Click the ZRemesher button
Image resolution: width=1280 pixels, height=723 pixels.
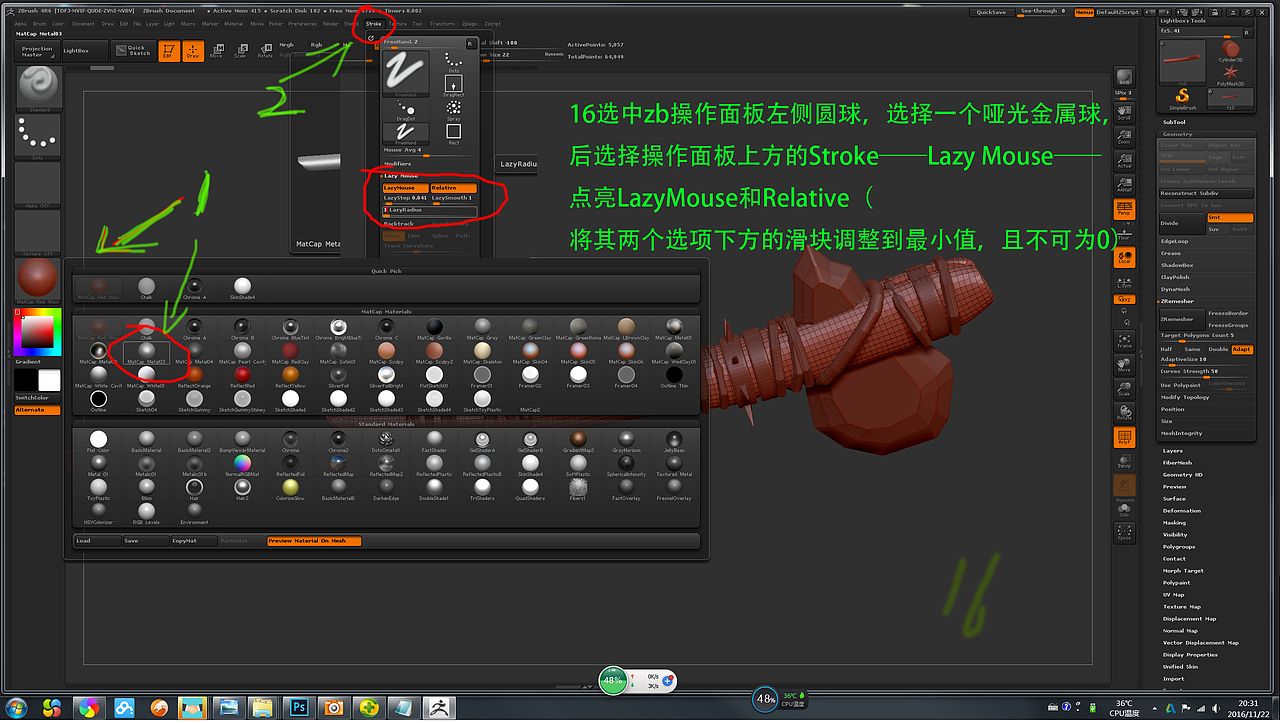tap(1181, 319)
